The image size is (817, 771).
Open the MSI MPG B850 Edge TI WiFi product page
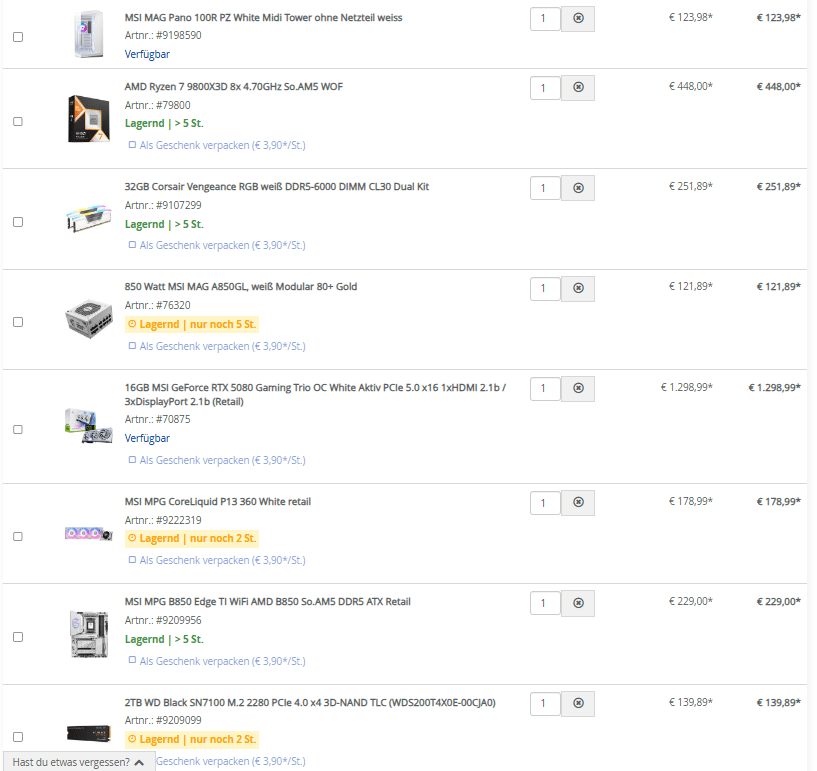tap(267, 602)
